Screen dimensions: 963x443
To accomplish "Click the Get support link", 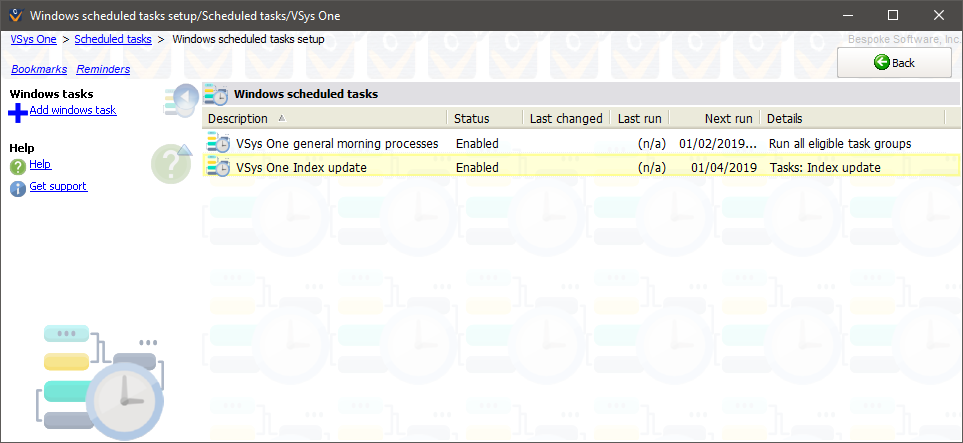I will pyautogui.click(x=58, y=186).
